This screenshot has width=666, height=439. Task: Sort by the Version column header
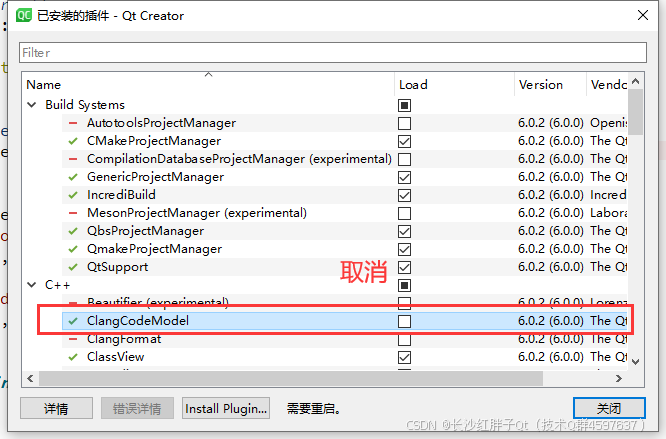click(x=550, y=84)
